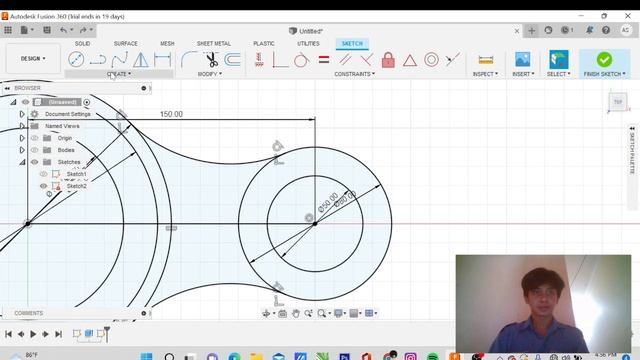The image size is (640, 360).
Task: Click the Save icon
Action: click(47, 30)
